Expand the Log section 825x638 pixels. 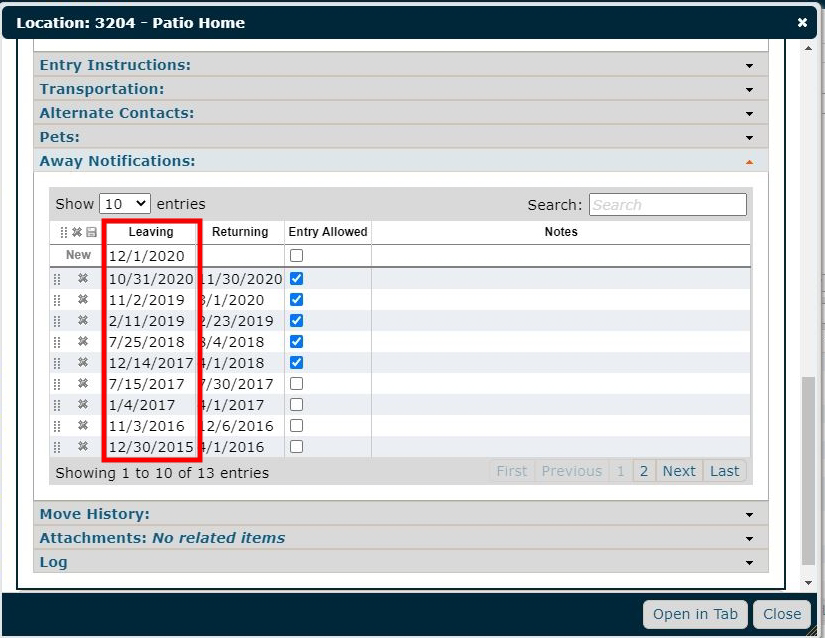pyautogui.click(x=401, y=562)
